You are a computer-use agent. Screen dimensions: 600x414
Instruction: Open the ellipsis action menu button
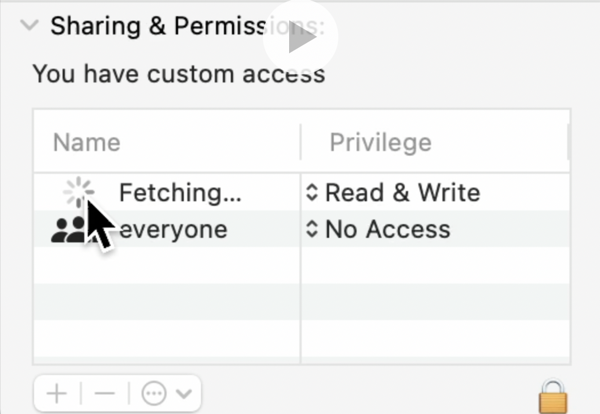click(153, 393)
